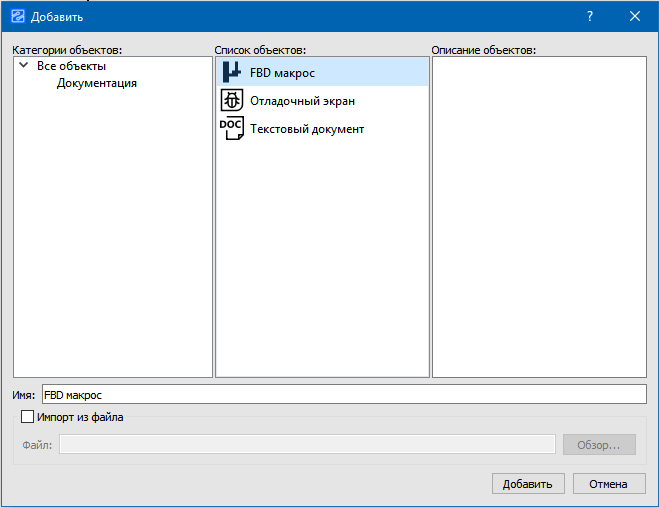Image resolution: width=659 pixels, height=508 pixels.
Task: Collapse the Все объекты tree node
Action: tap(23, 66)
